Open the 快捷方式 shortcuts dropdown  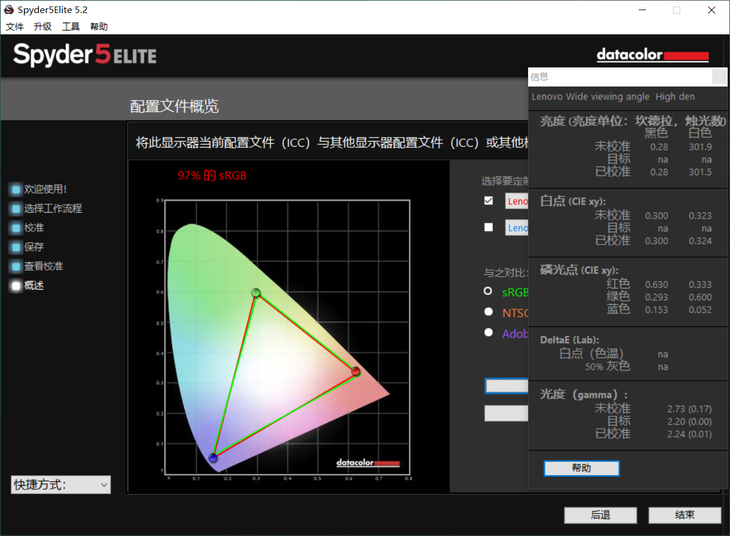coord(61,485)
